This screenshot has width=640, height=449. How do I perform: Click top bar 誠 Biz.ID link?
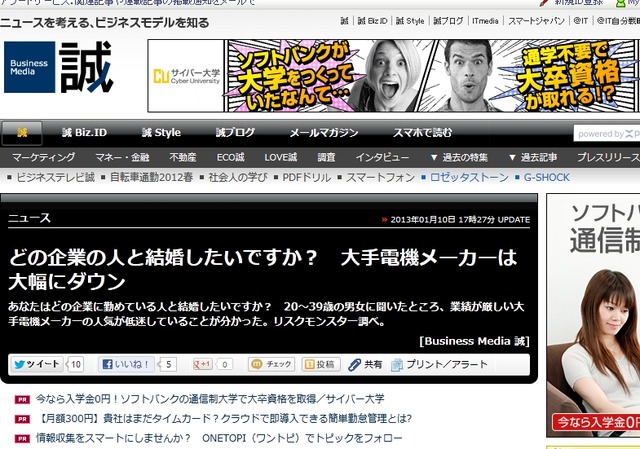point(372,21)
